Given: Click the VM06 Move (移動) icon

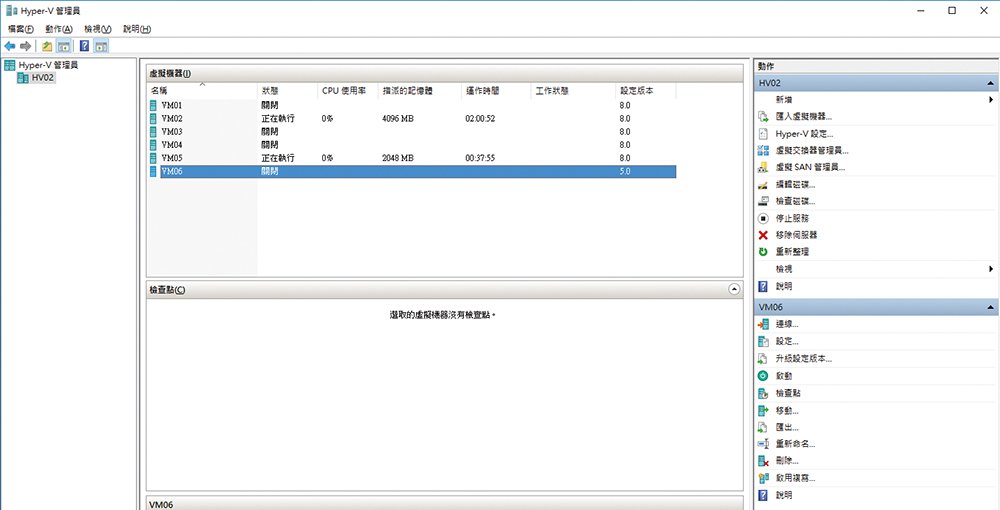Looking at the screenshot, I should pos(763,411).
